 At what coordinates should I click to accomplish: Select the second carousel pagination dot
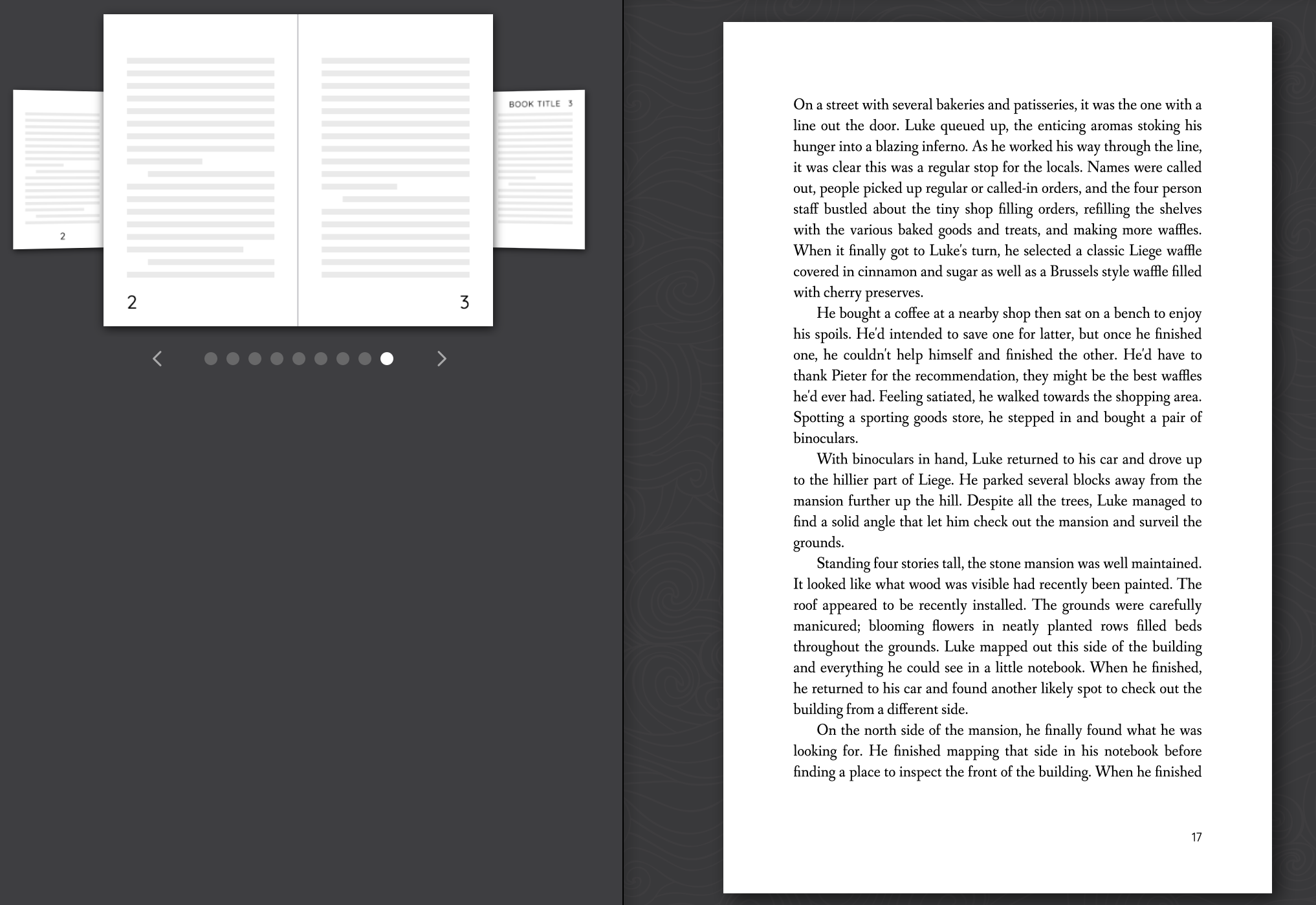[233, 359]
